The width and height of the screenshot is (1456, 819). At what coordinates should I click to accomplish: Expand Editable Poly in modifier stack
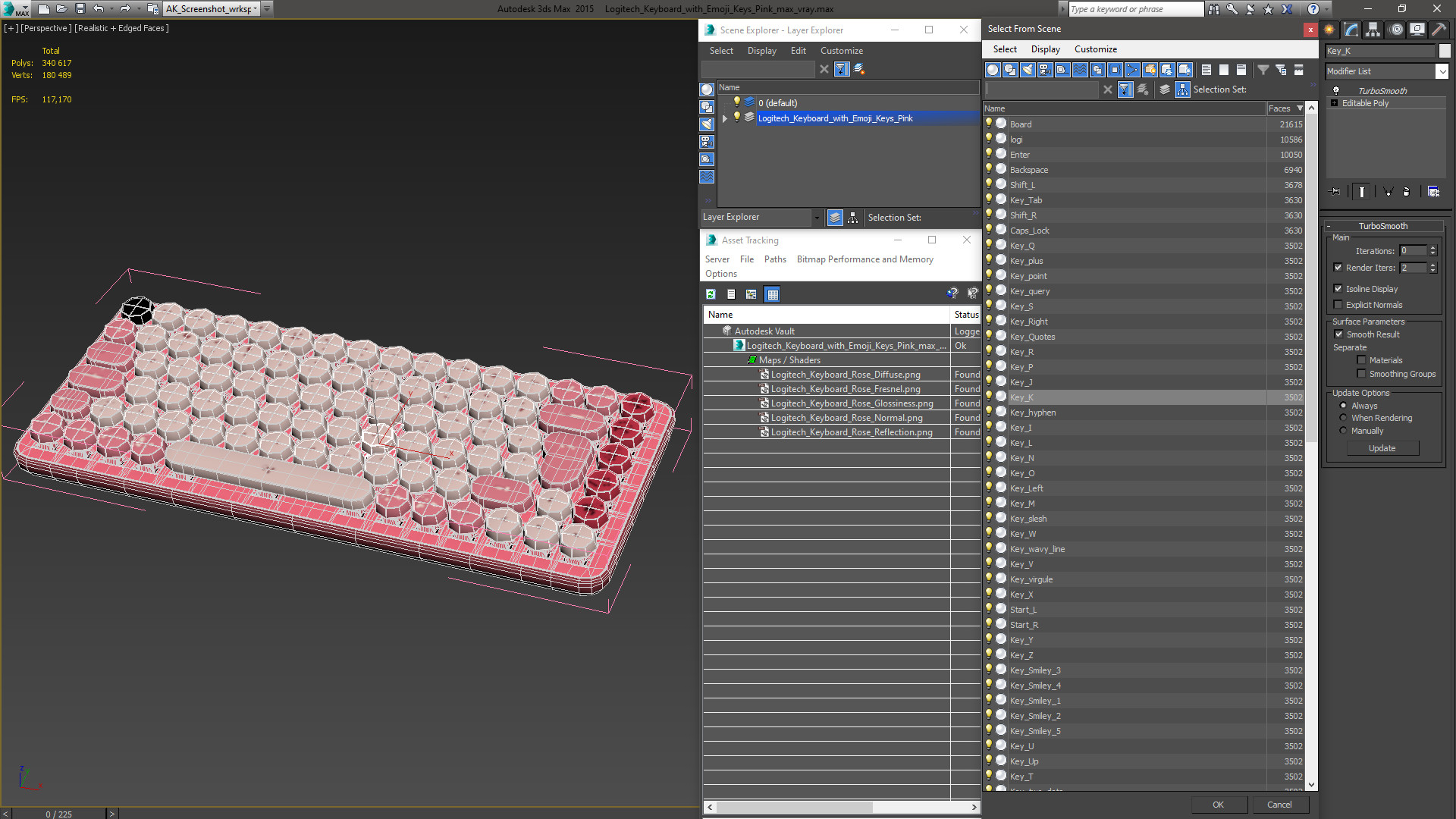click(1334, 103)
